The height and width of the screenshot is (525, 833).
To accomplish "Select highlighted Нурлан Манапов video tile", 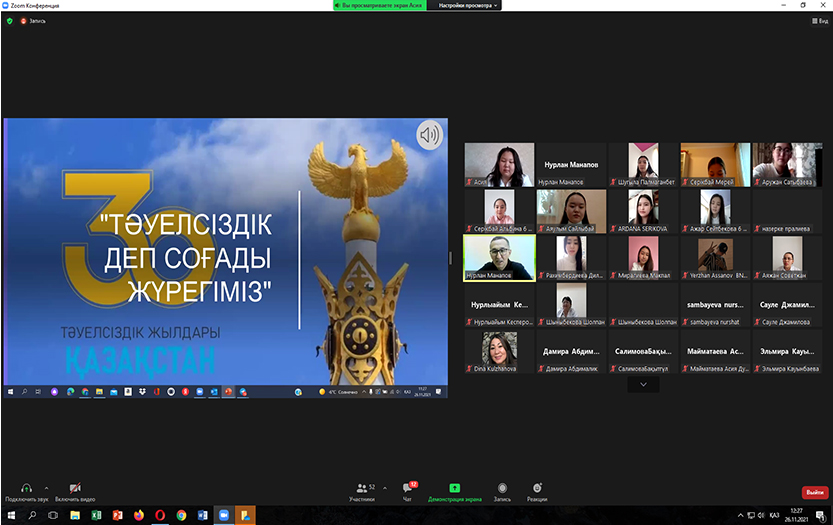I will click(x=499, y=257).
